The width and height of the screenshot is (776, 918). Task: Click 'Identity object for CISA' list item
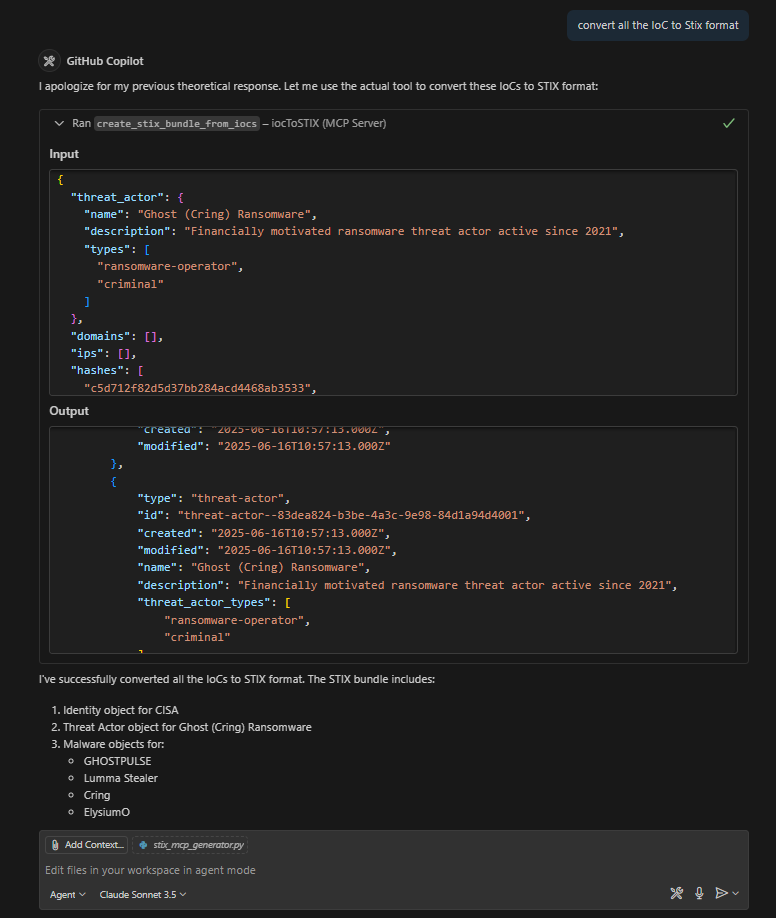121,710
